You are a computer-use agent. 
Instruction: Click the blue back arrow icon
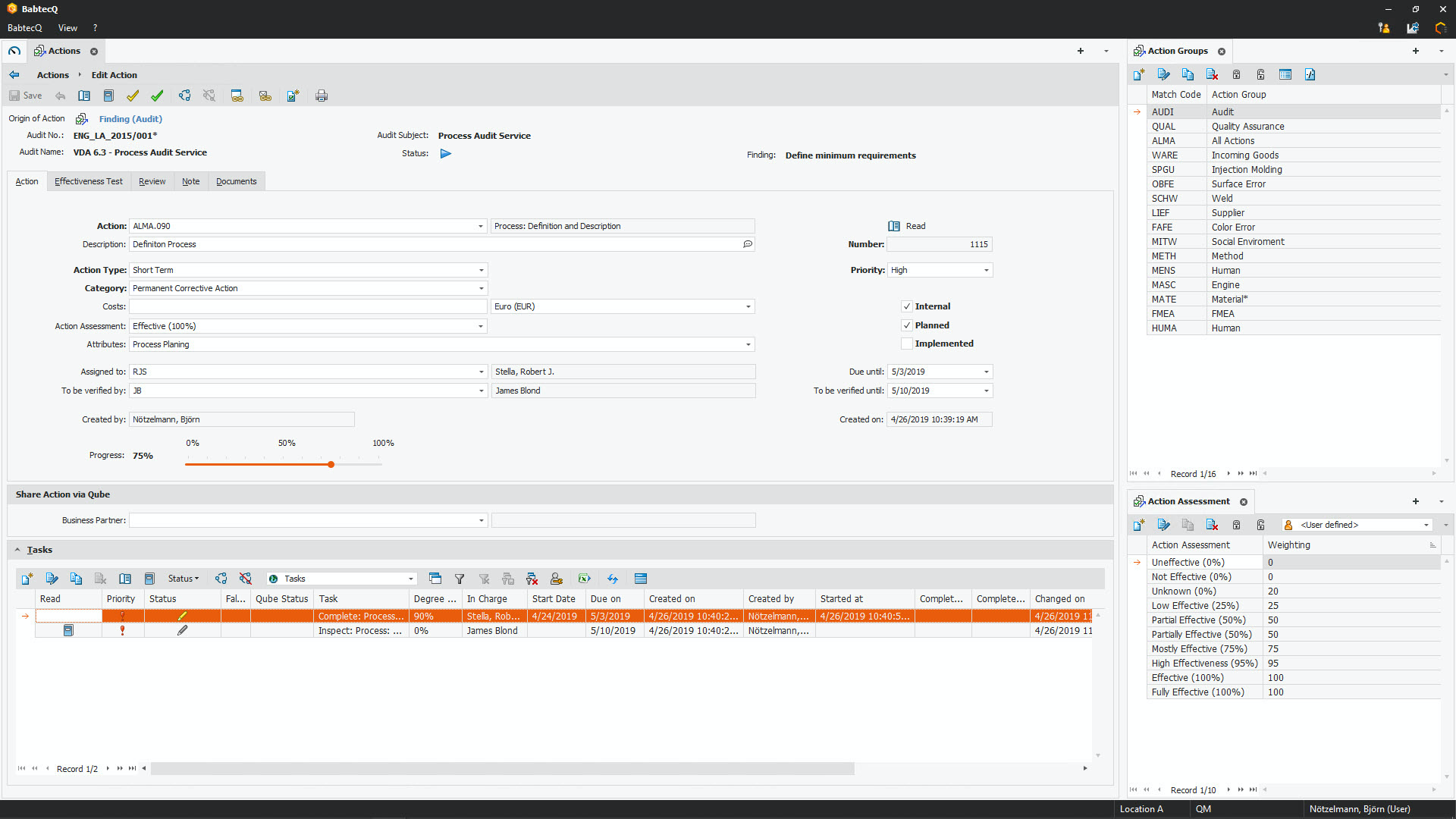pos(14,75)
